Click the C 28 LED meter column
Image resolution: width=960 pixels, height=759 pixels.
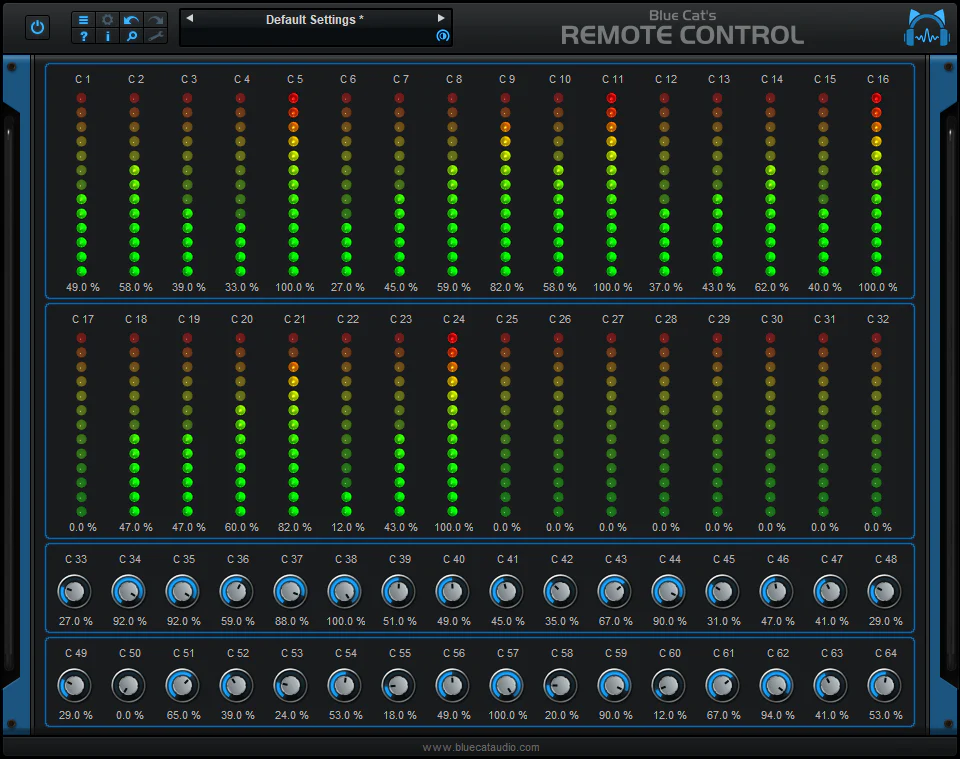pos(664,424)
